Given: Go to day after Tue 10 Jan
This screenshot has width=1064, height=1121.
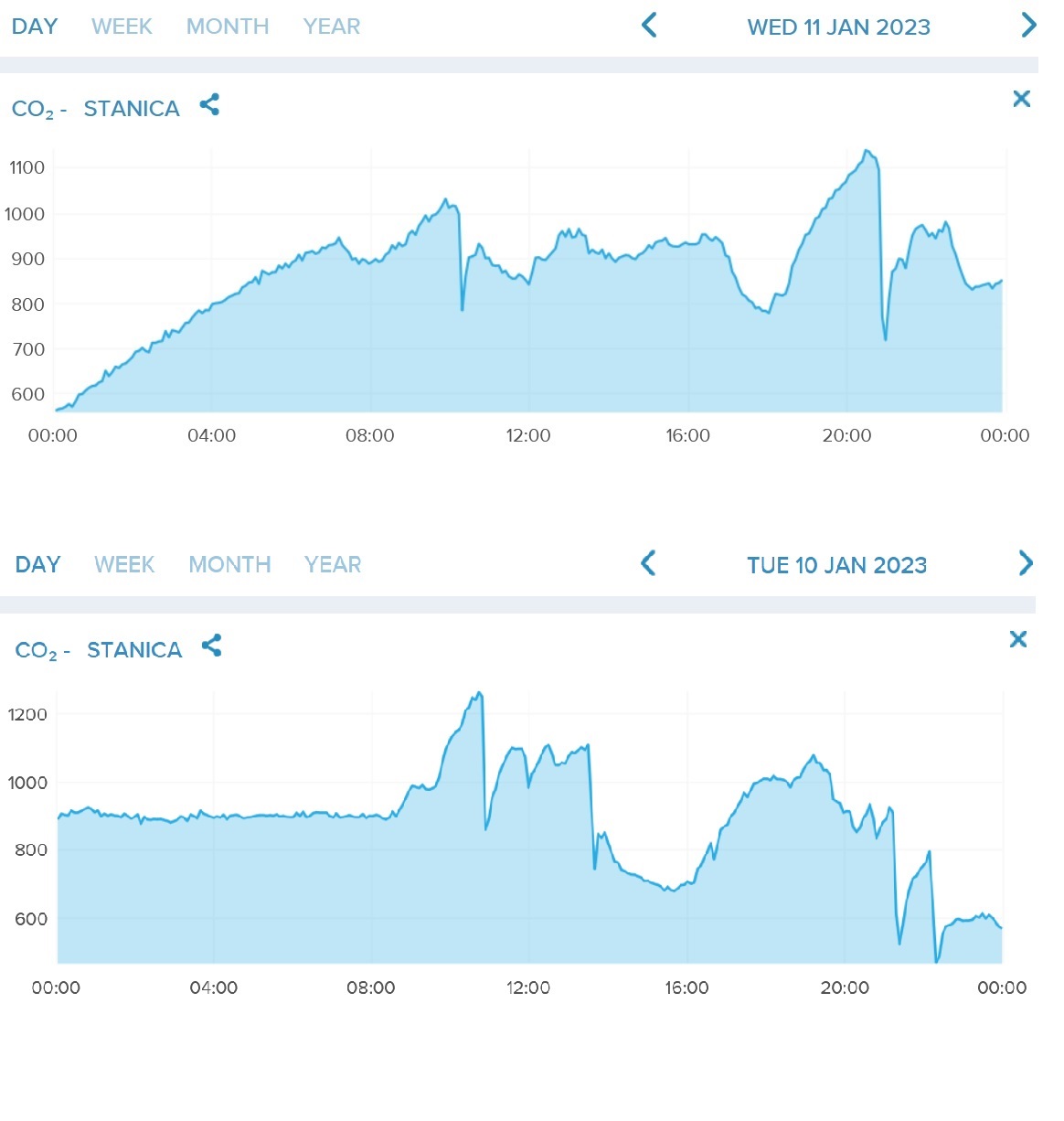Looking at the screenshot, I should coord(1026,563).
